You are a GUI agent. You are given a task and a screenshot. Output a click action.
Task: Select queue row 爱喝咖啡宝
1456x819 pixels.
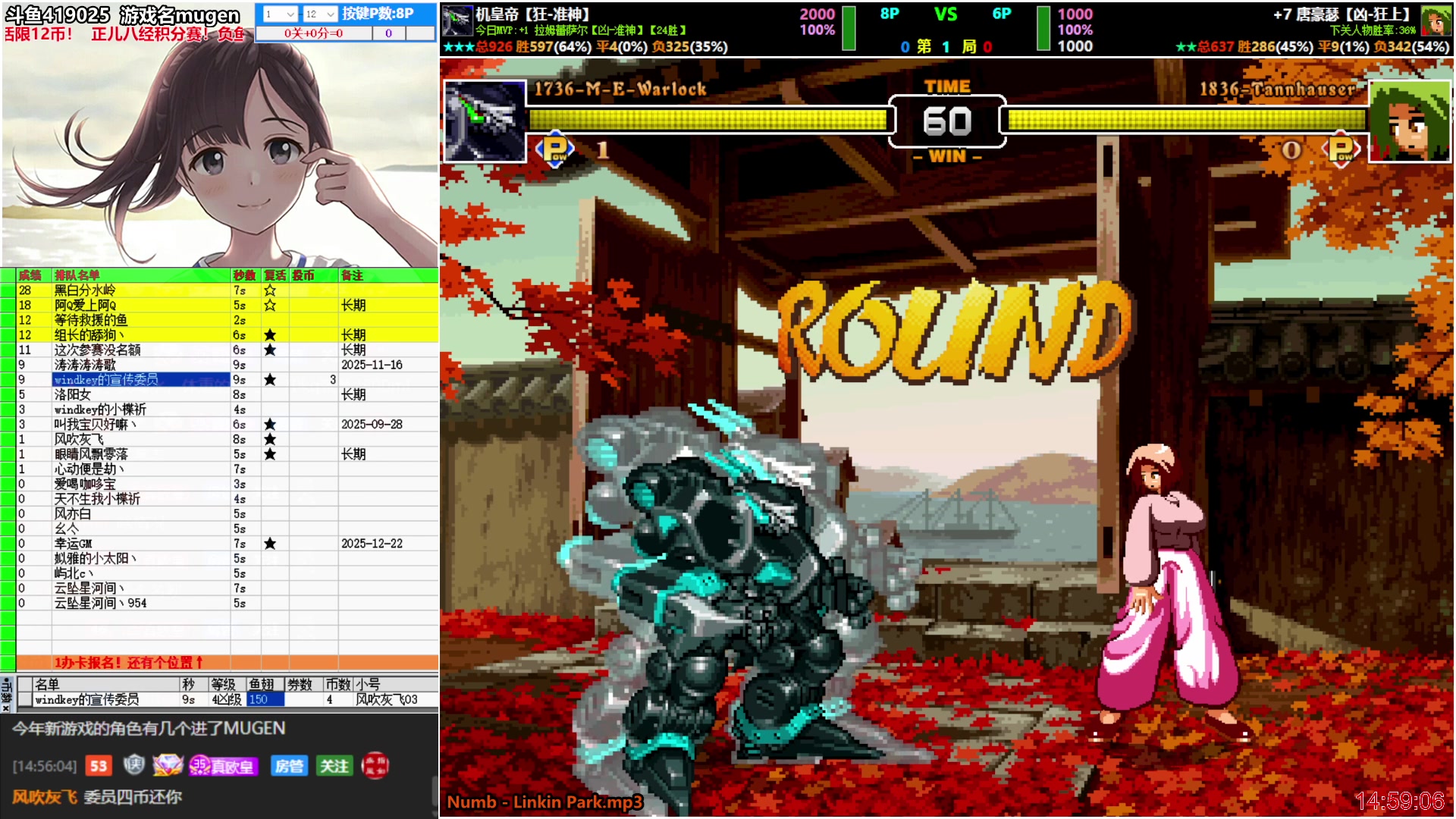pos(227,484)
